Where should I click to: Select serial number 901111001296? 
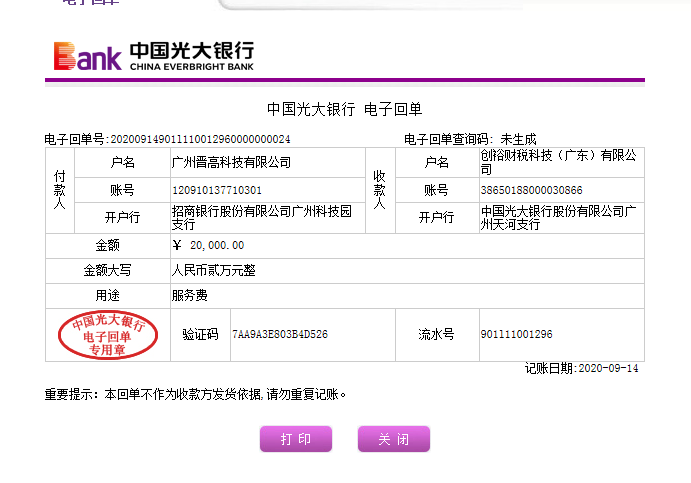[x=516, y=334]
